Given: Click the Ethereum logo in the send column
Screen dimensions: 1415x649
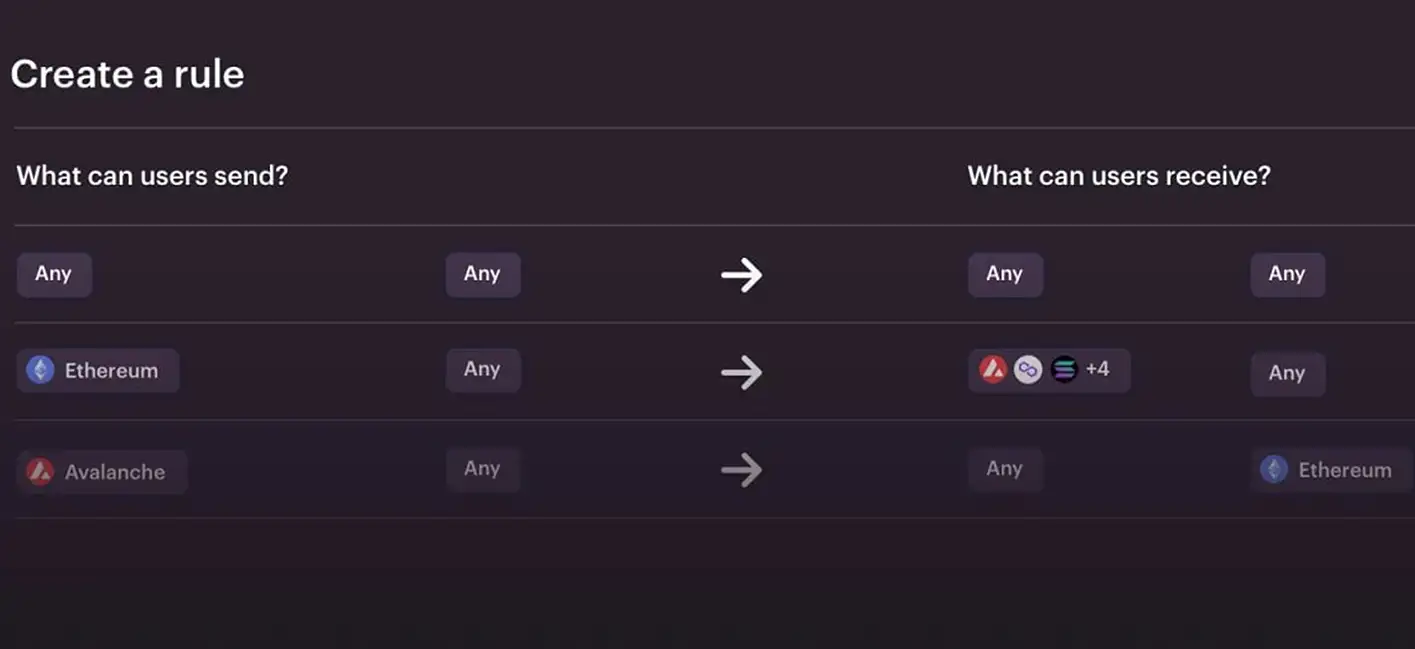Looking at the screenshot, I should click(x=40, y=370).
